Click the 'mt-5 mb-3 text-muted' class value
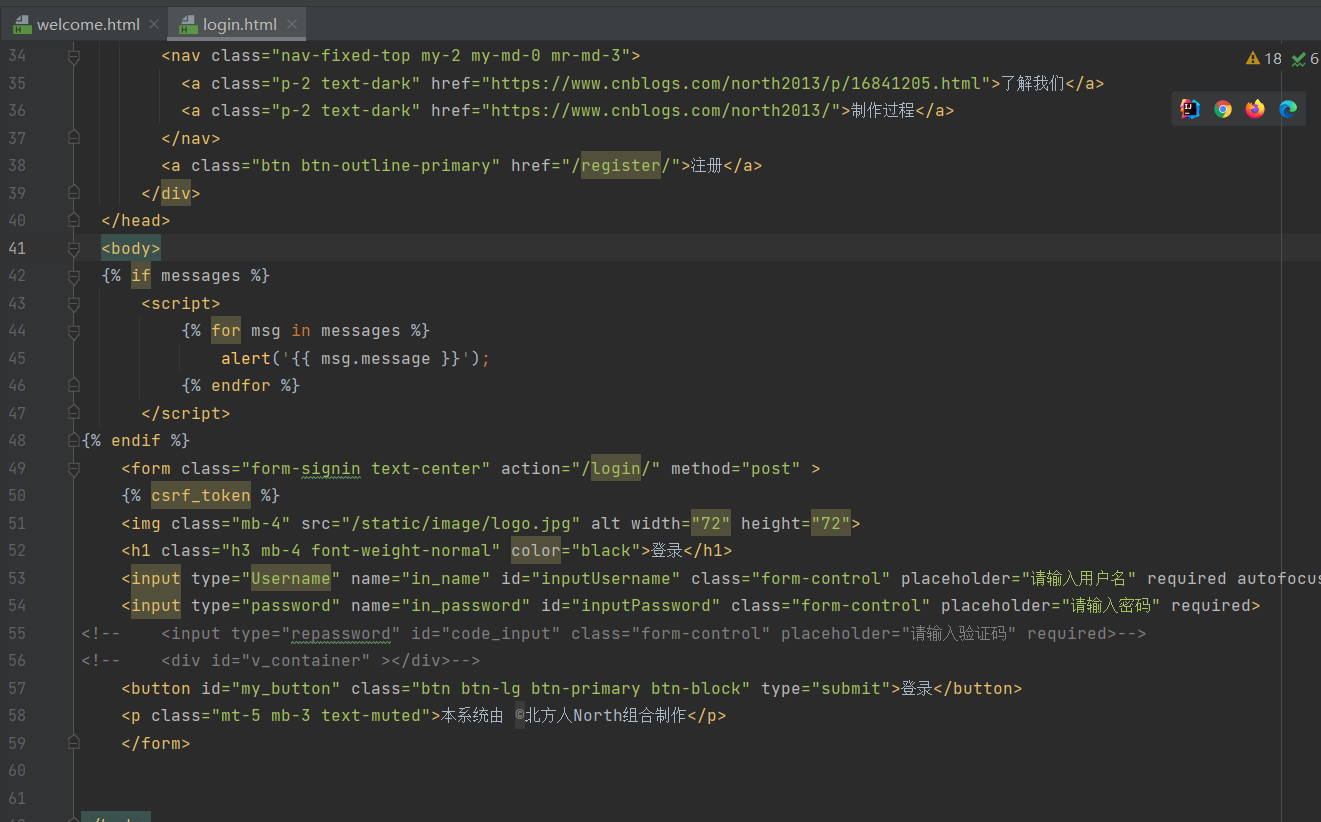Viewport: 1321px width, 822px height. [x=321, y=715]
